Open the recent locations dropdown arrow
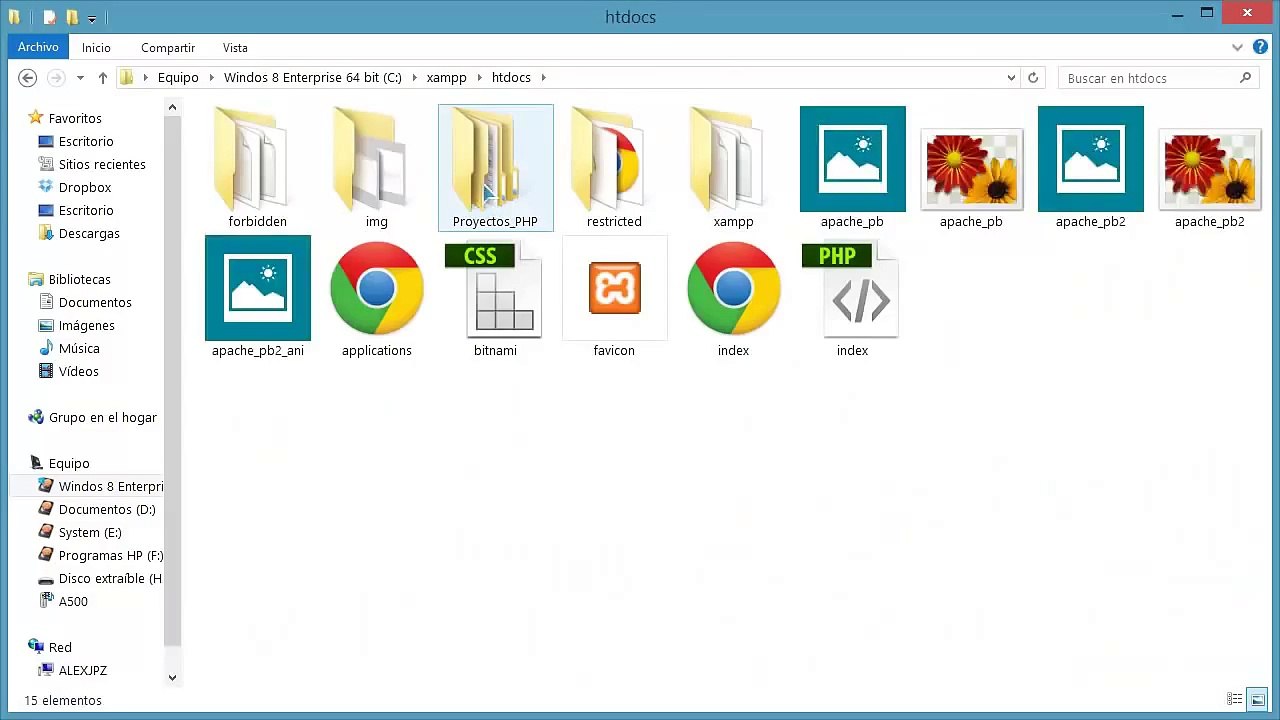This screenshot has width=1280, height=720. (80, 78)
